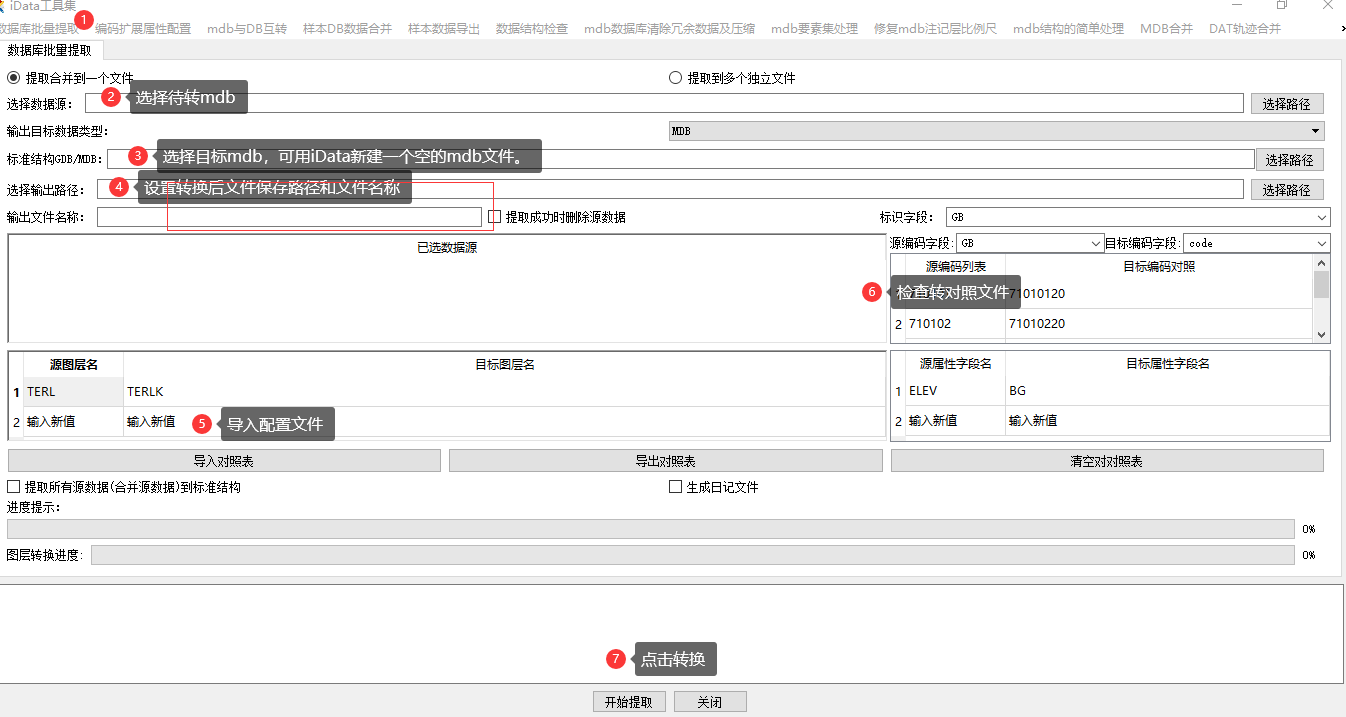Click the tab strip scroll-right arrow

click(1340, 29)
